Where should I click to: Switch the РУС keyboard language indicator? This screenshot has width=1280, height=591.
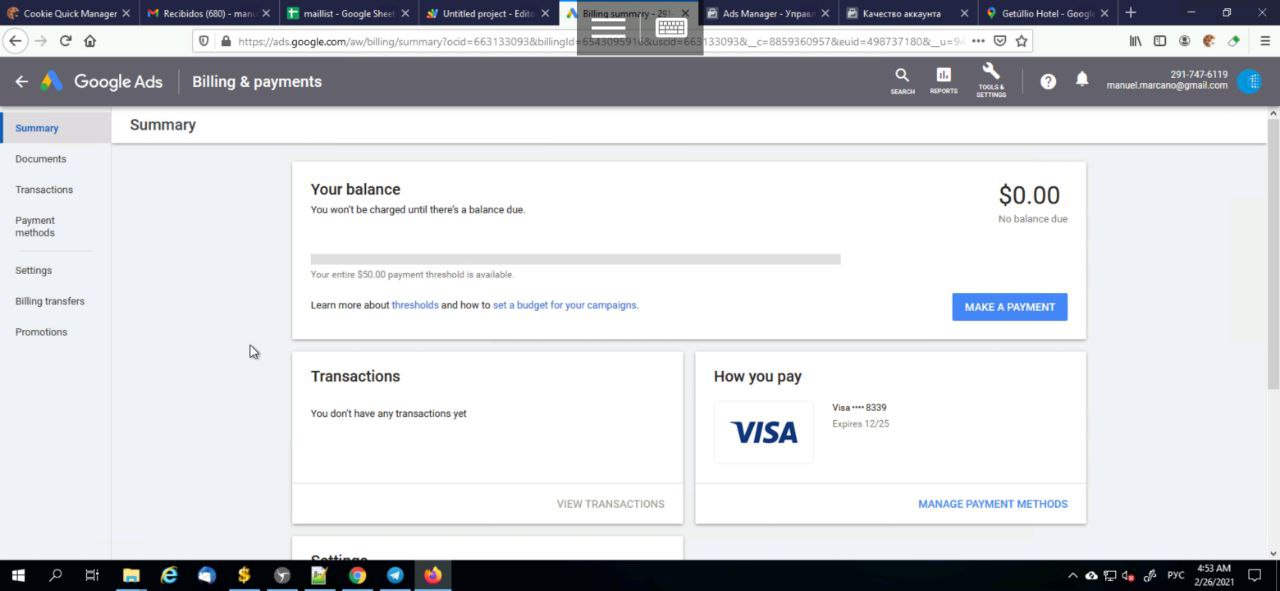[x=1176, y=575]
